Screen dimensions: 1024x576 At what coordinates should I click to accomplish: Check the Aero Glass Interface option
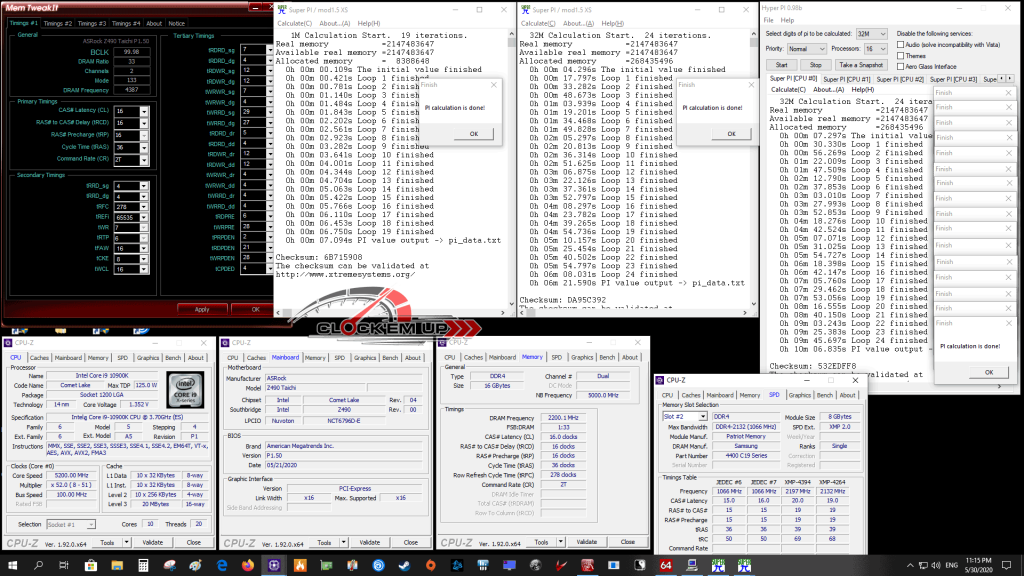[x=901, y=67]
